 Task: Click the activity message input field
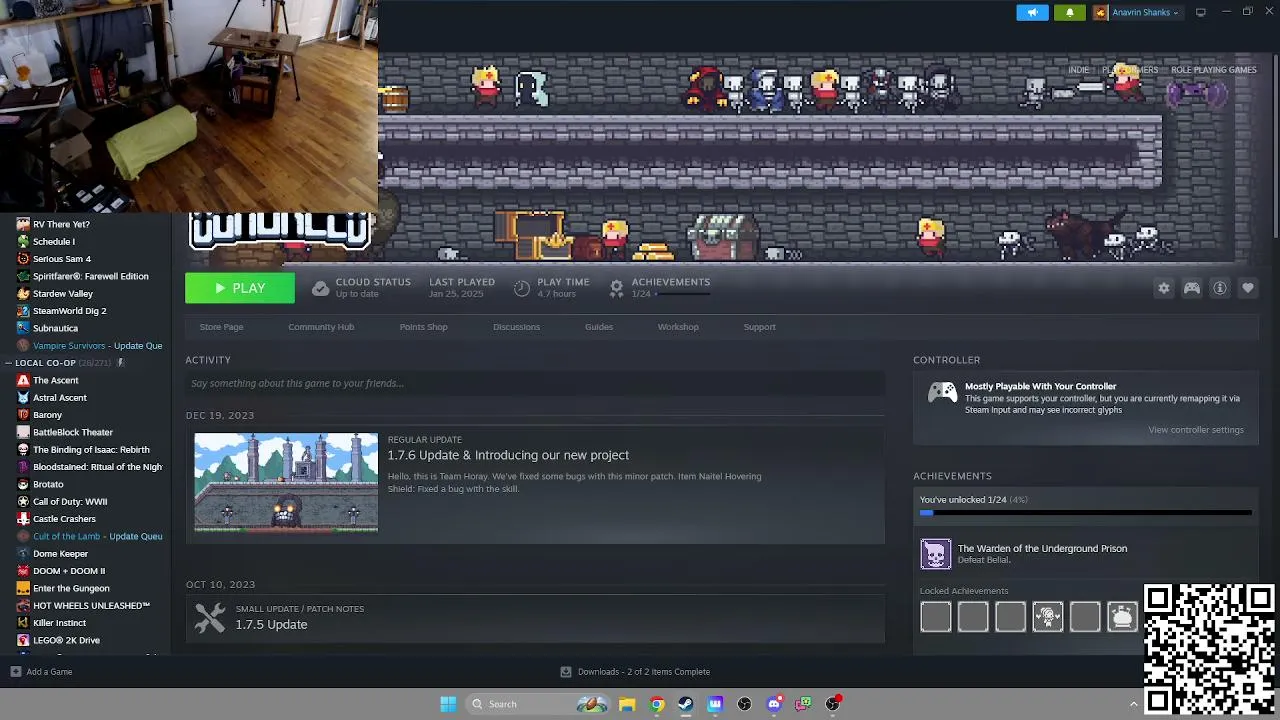(535, 383)
